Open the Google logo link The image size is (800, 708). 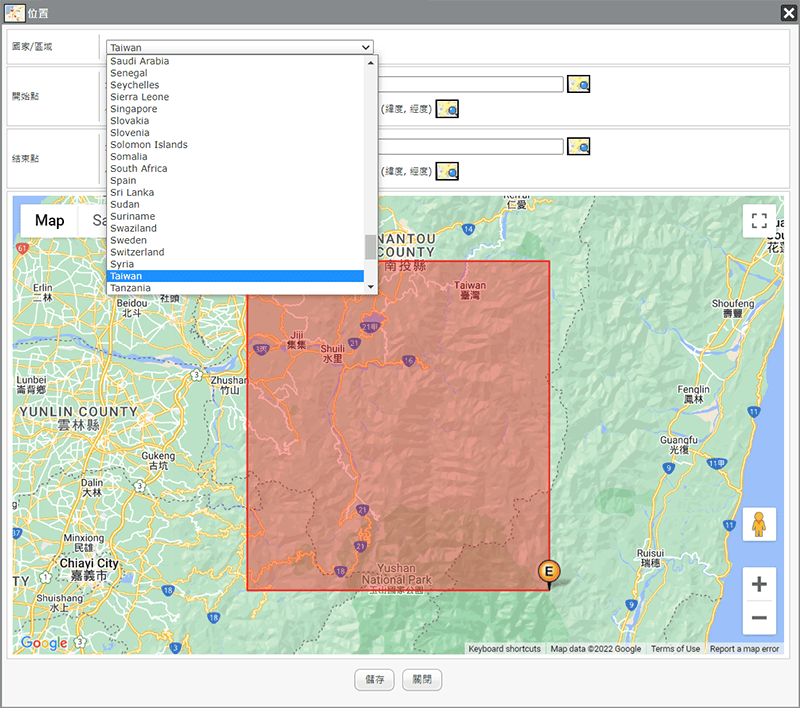click(44, 643)
